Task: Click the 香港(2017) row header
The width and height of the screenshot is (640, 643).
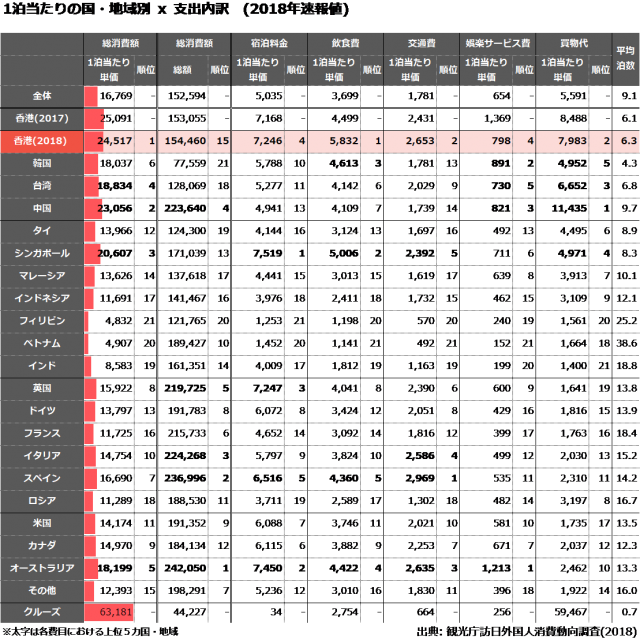Action: [x=42, y=119]
